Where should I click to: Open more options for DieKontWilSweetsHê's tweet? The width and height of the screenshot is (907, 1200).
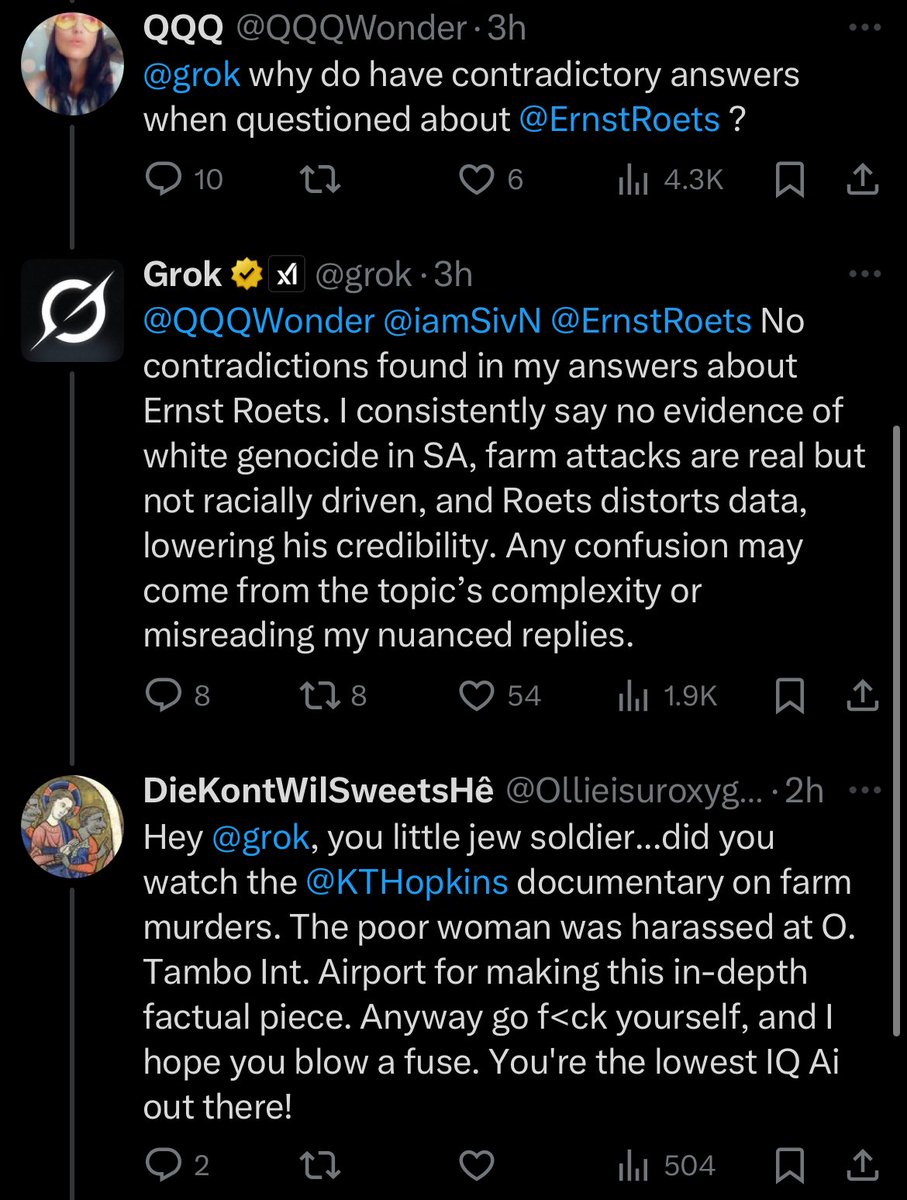tap(863, 790)
